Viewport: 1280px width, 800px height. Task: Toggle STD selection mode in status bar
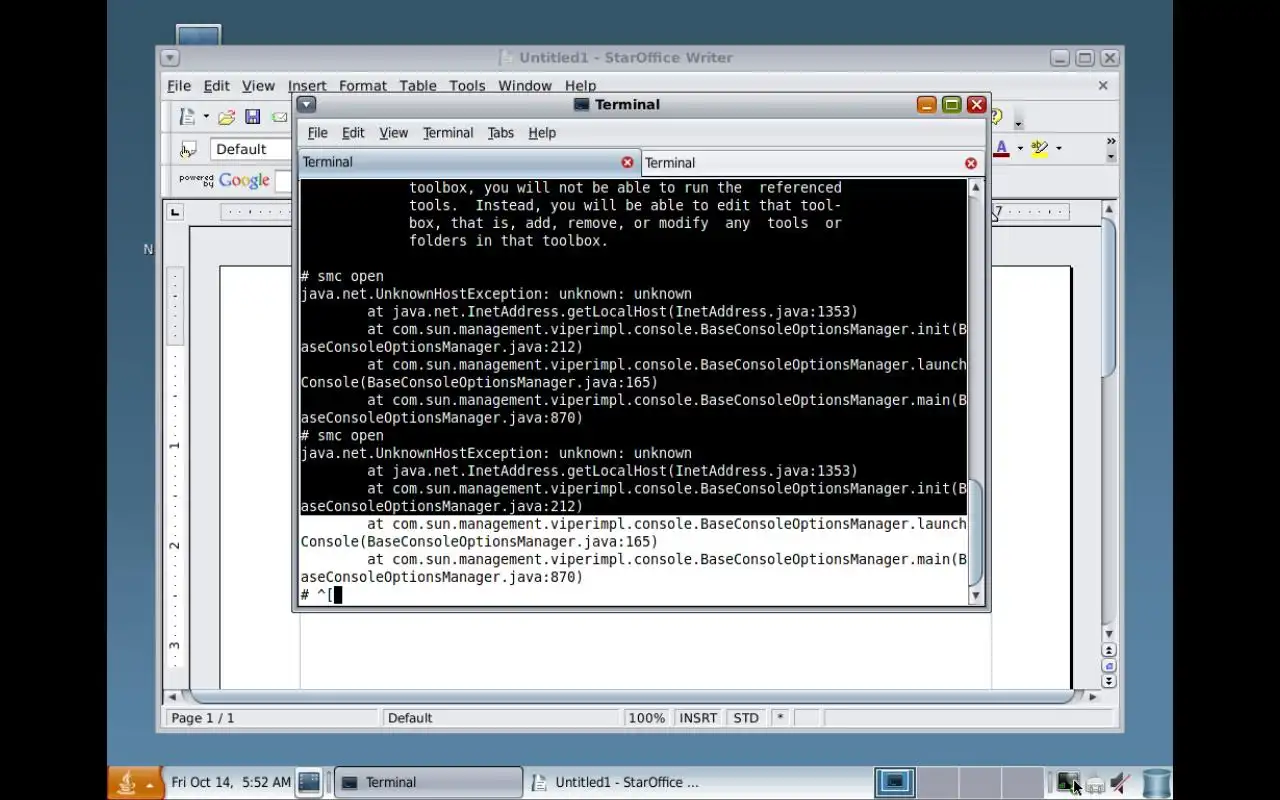(746, 718)
